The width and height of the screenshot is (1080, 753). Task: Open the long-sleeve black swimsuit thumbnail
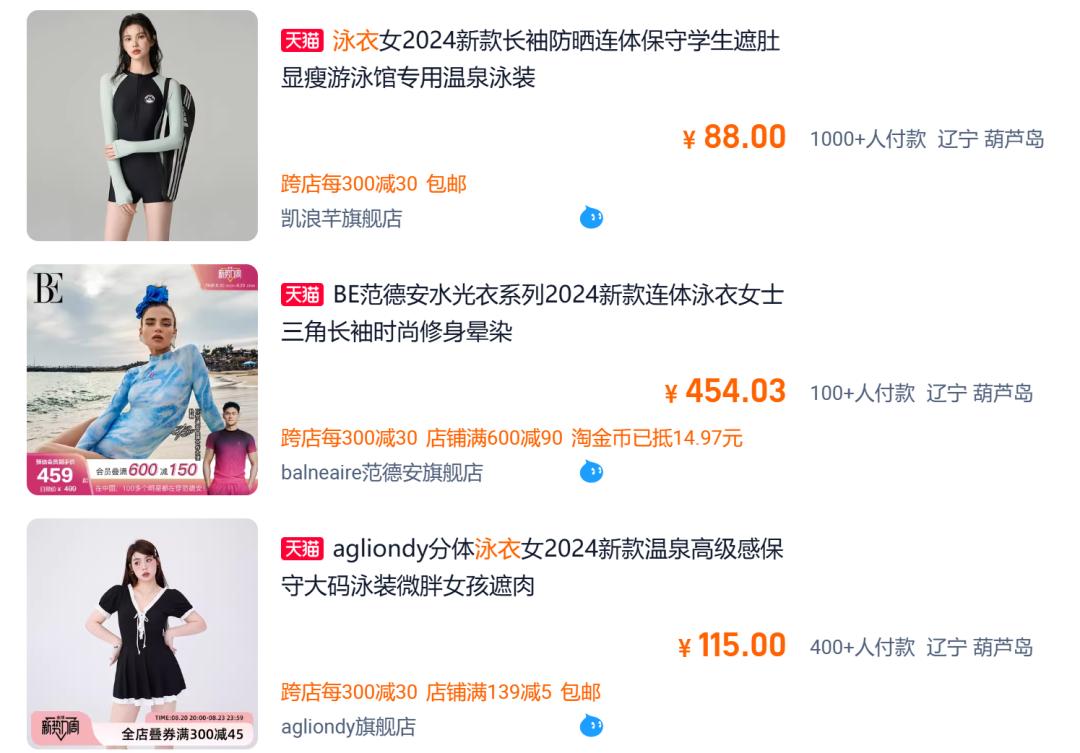point(142,125)
